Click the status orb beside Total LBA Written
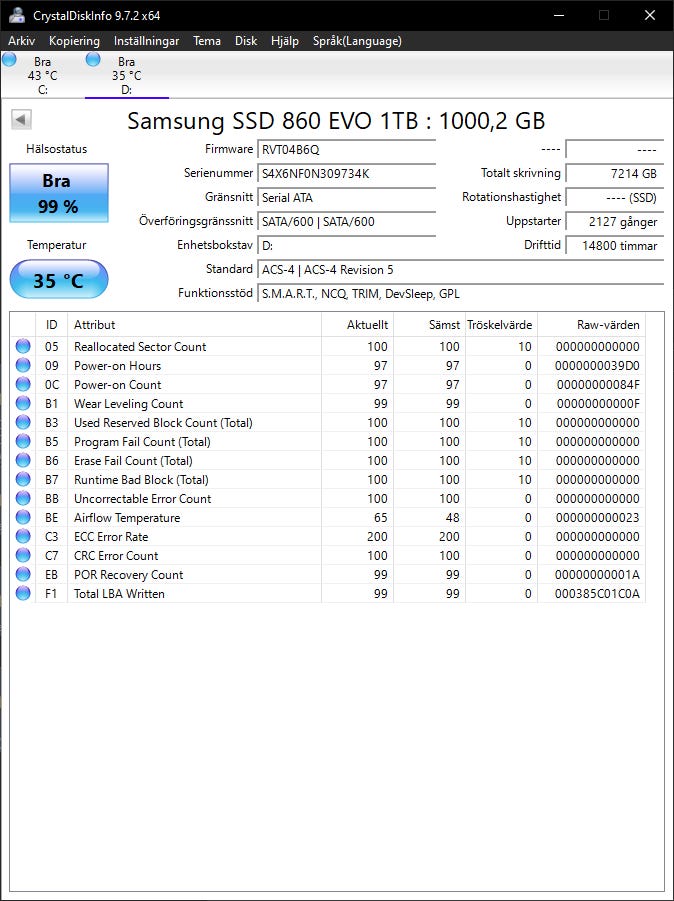Viewport: 674px width, 901px height. [x=23, y=594]
